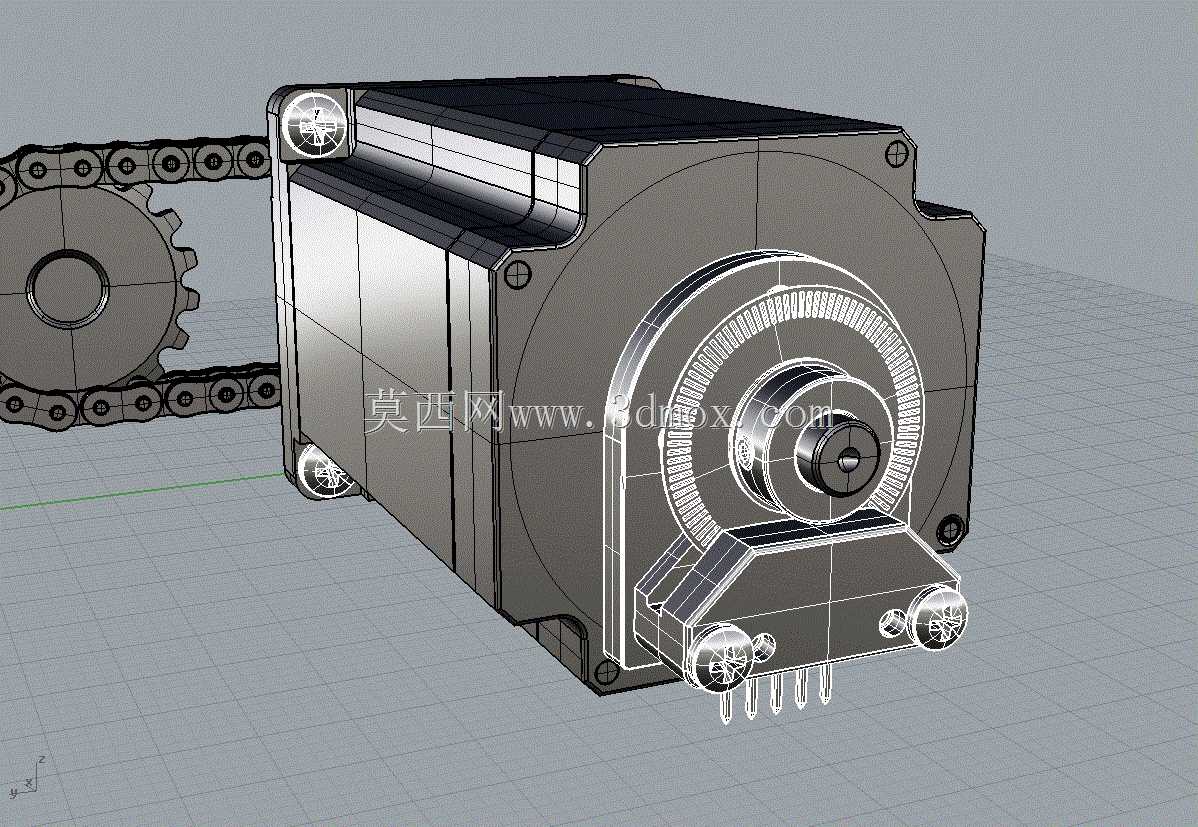Select the sprocket's center hub bore
Screen dimensions: 1198x827
(x=67, y=289)
